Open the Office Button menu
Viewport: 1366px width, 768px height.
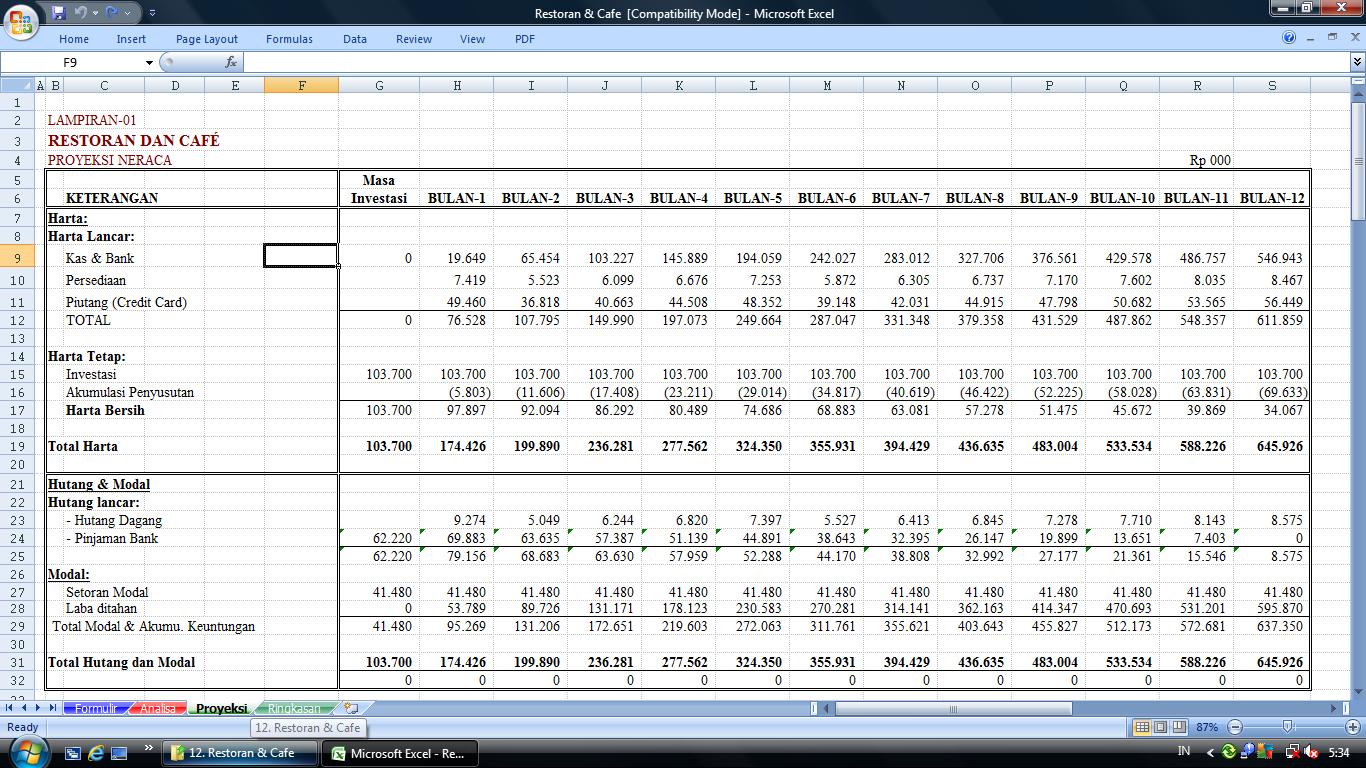tap(21, 20)
